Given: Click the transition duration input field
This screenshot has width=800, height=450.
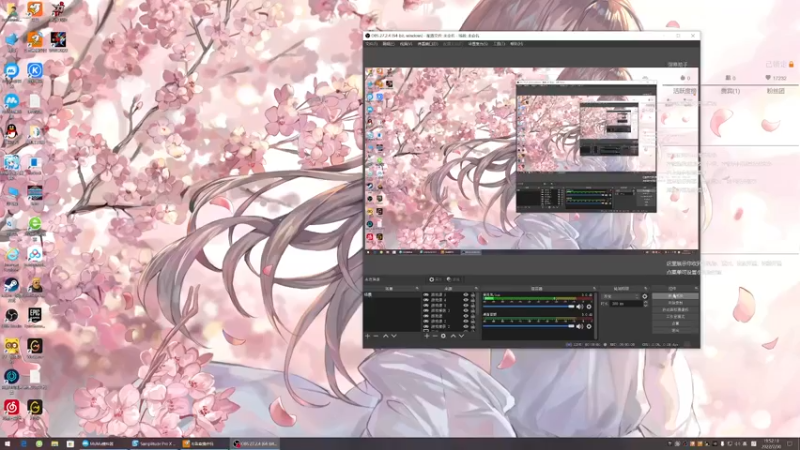Looking at the screenshot, I should (x=627, y=304).
